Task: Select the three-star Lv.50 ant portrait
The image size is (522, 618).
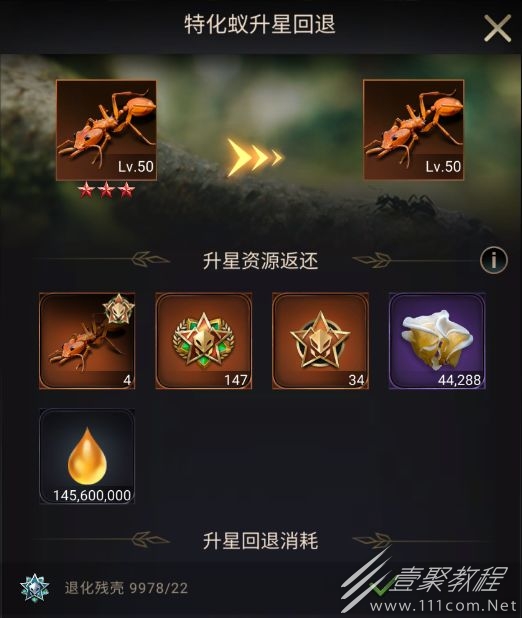Action: [106, 130]
